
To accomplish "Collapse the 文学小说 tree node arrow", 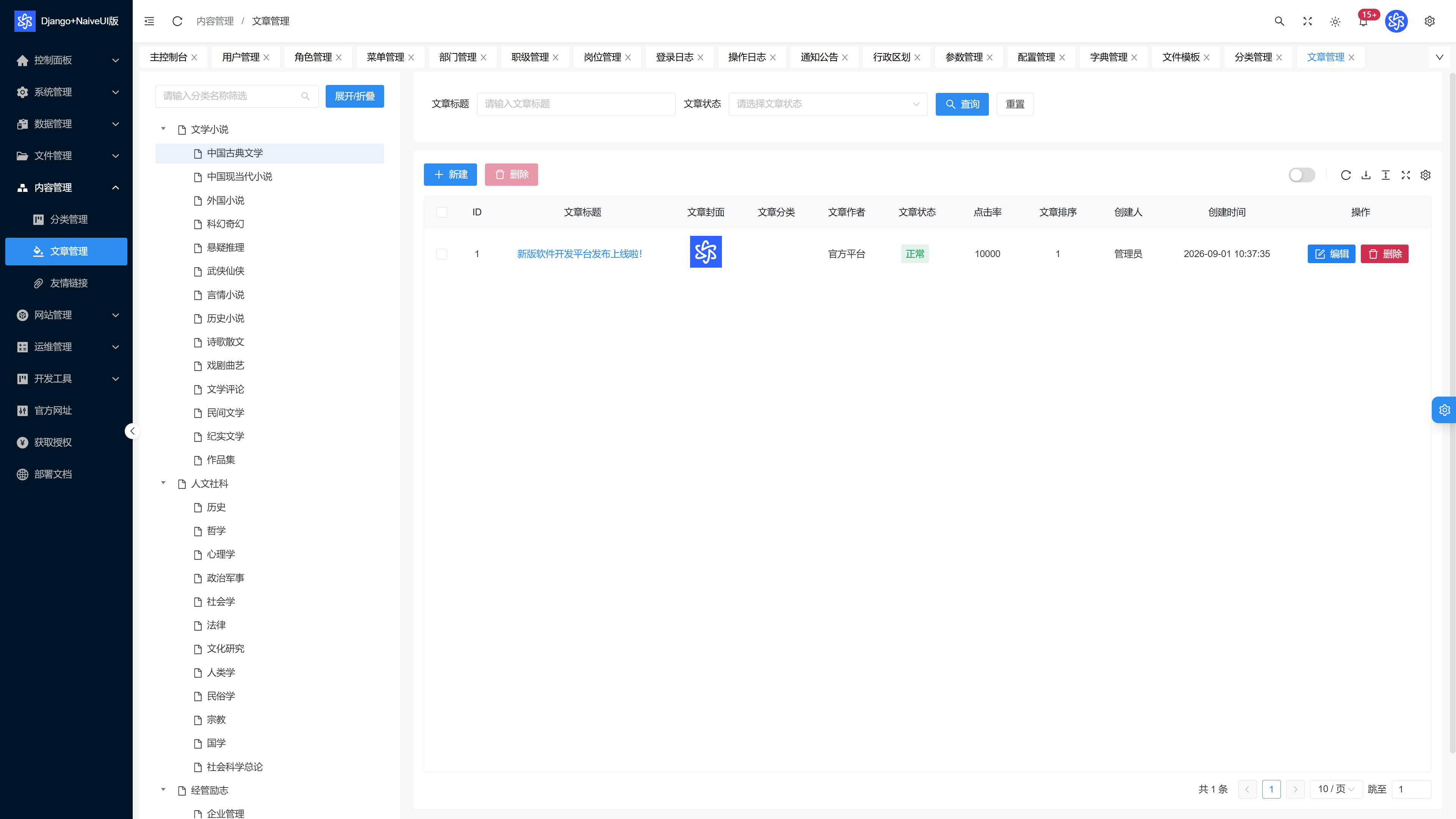I will click(x=163, y=129).
